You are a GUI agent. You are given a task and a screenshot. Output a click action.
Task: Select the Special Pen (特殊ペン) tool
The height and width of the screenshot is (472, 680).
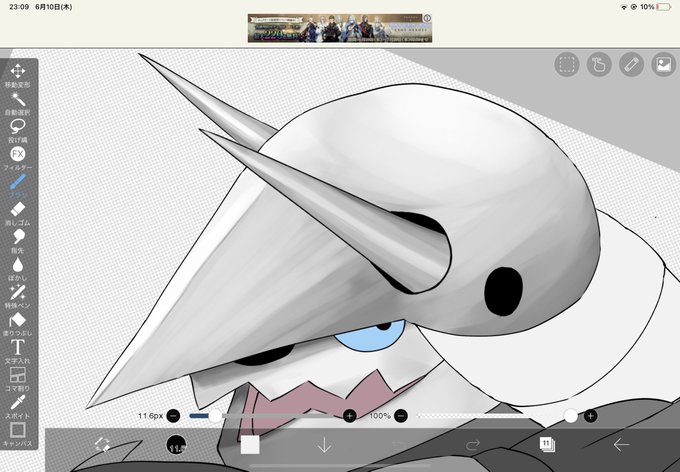click(x=17, y=296)
